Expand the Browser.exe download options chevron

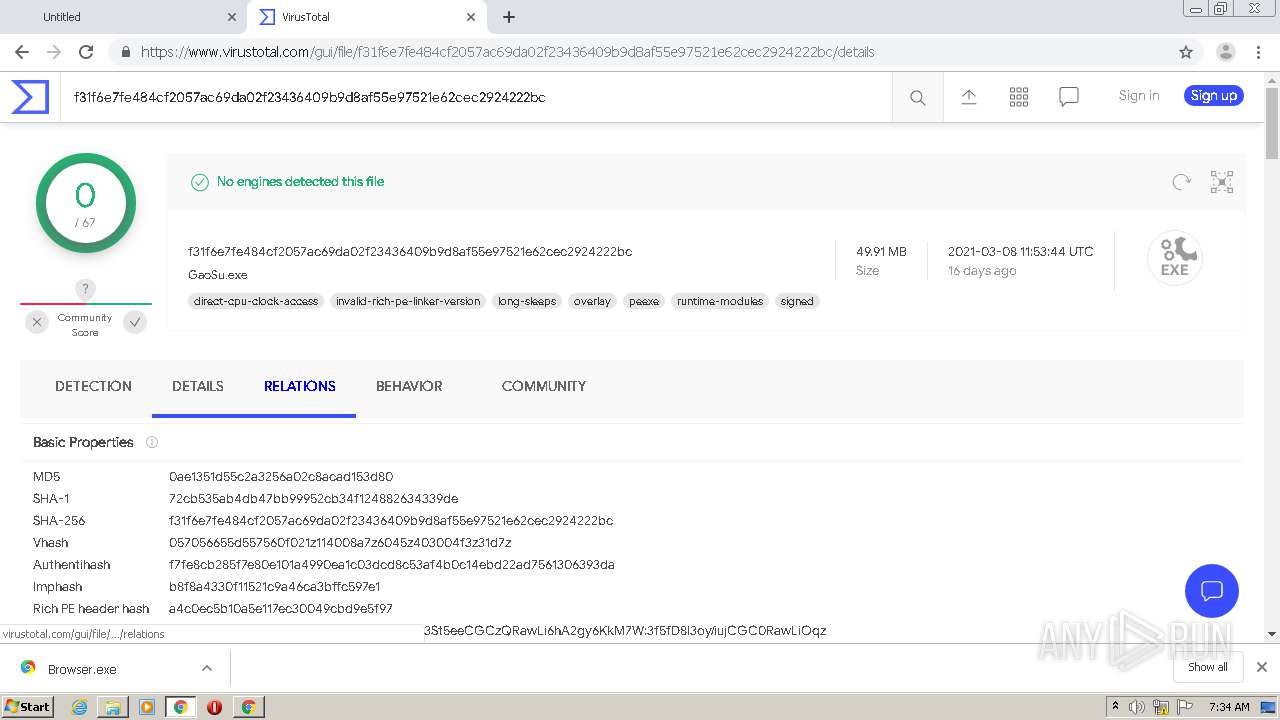click(x=207, y=668)
